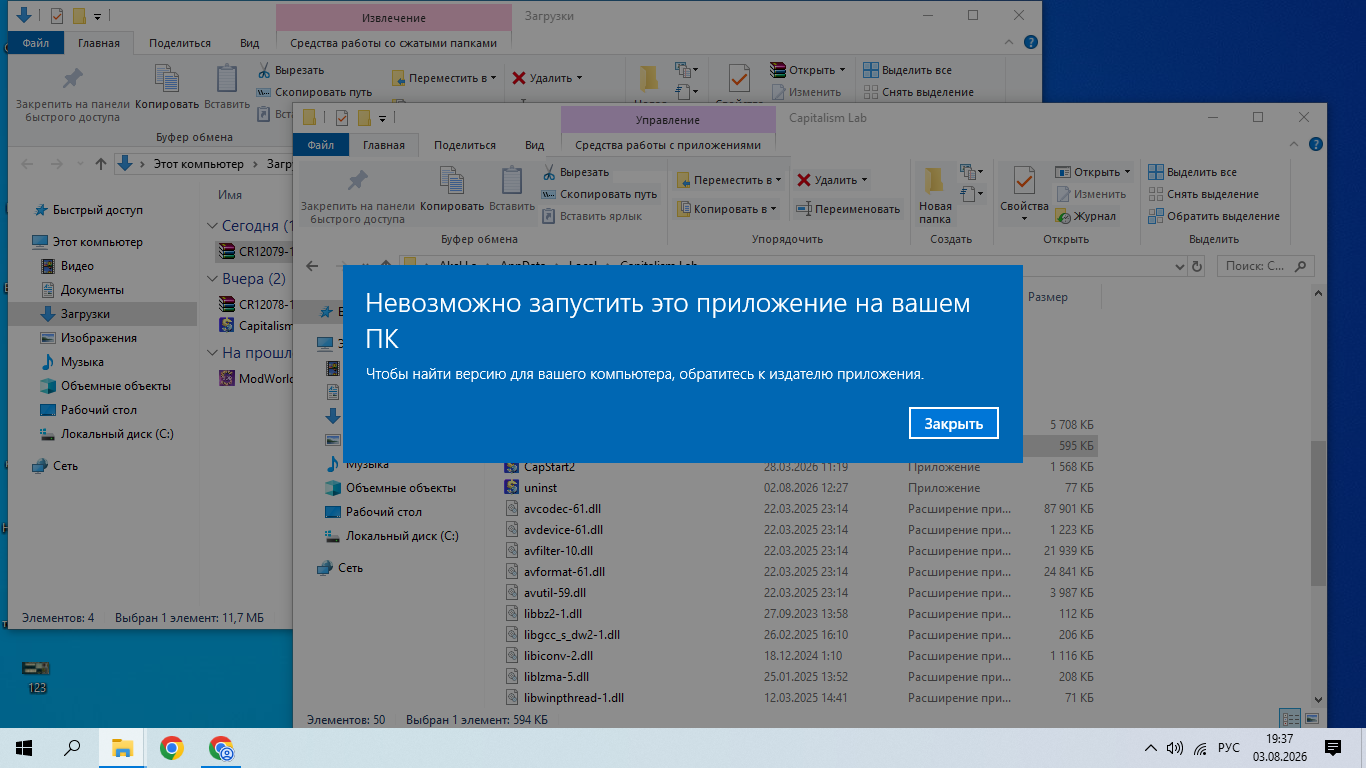Choose Скопировать путь in Capitalism Lab ribbon
This screenshot has height=768, width=1366.
599,194
